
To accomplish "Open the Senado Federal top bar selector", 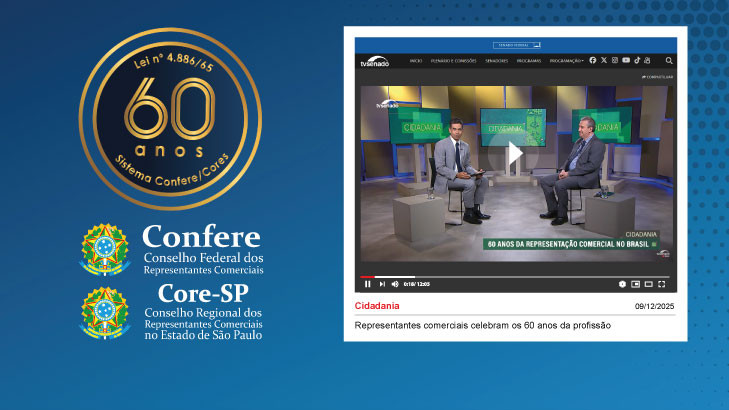I will pos(517,45).
